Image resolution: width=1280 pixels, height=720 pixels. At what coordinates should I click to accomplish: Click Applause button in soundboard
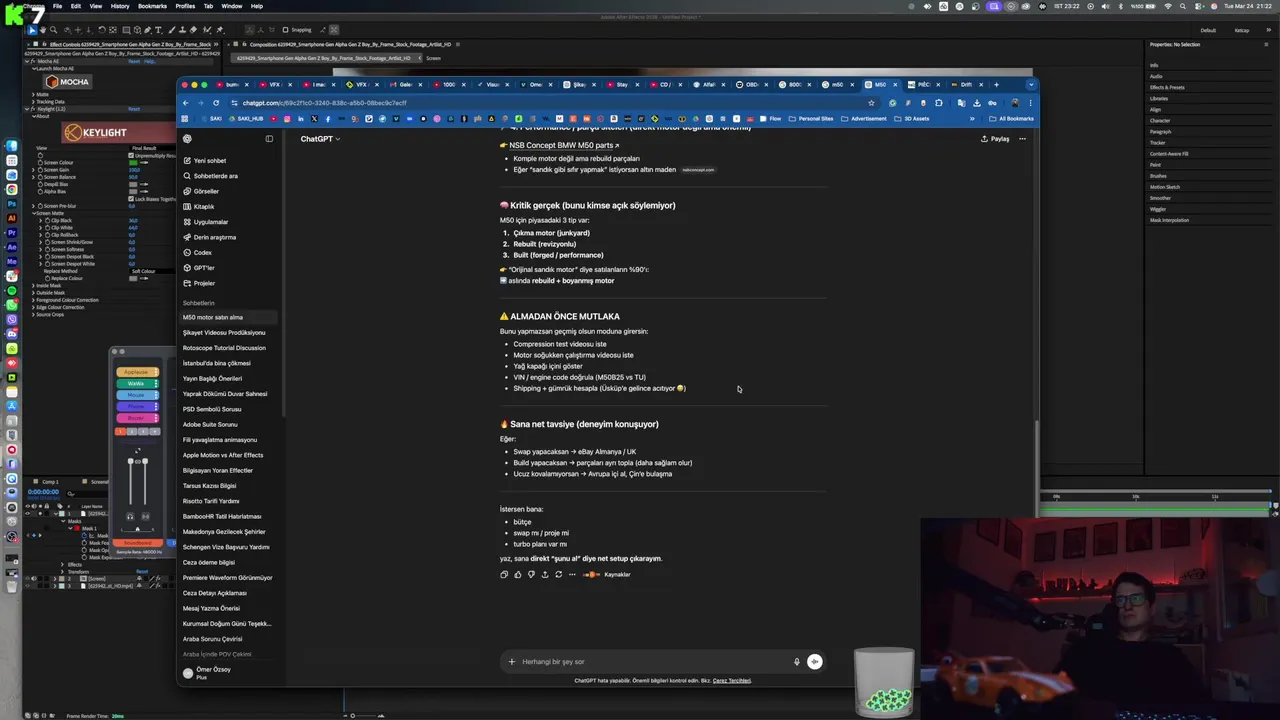pyautogui.click(x=138, y=372)
